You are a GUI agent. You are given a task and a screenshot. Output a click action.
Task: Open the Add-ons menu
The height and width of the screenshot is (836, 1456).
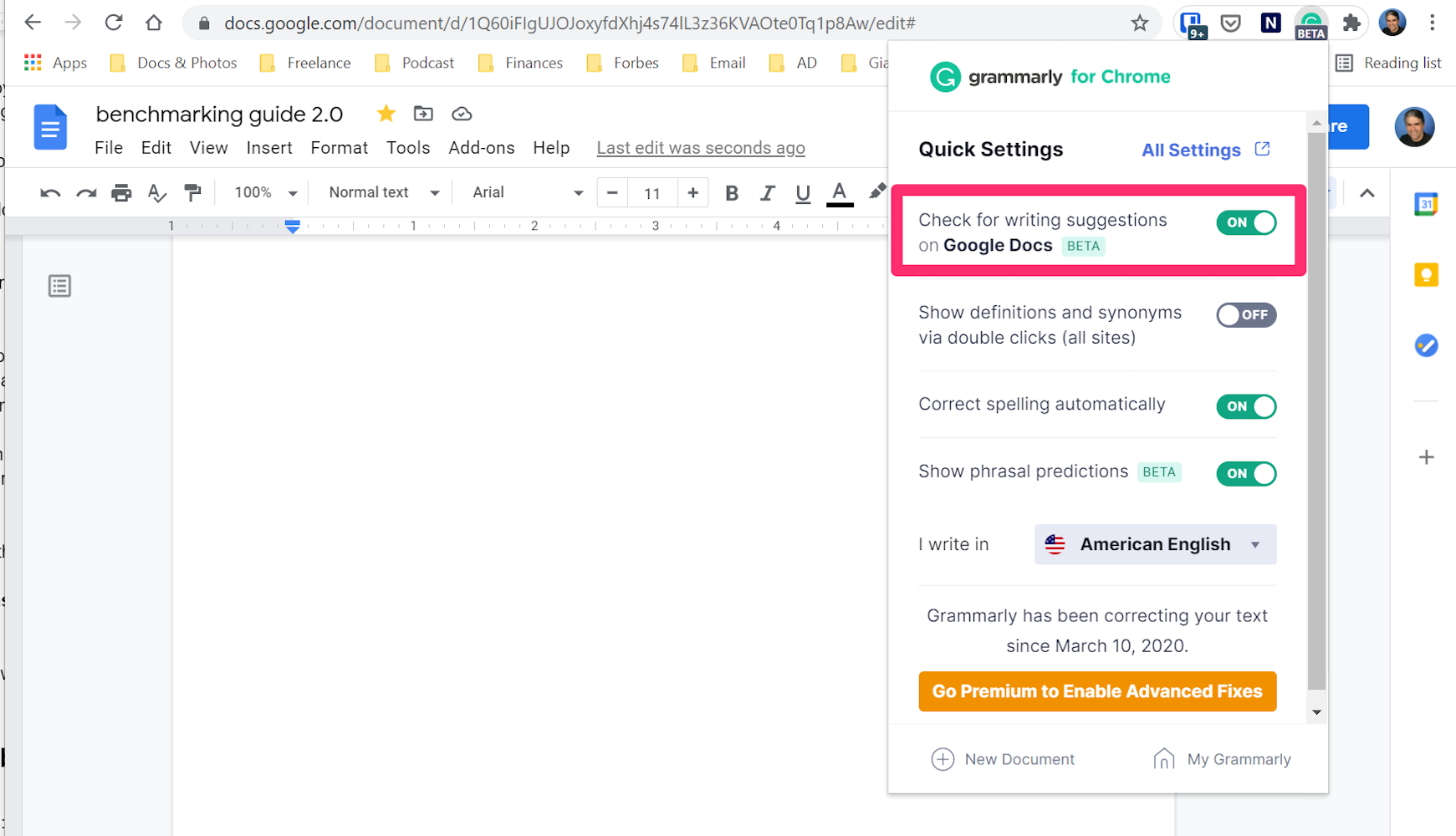pos(482,148)
